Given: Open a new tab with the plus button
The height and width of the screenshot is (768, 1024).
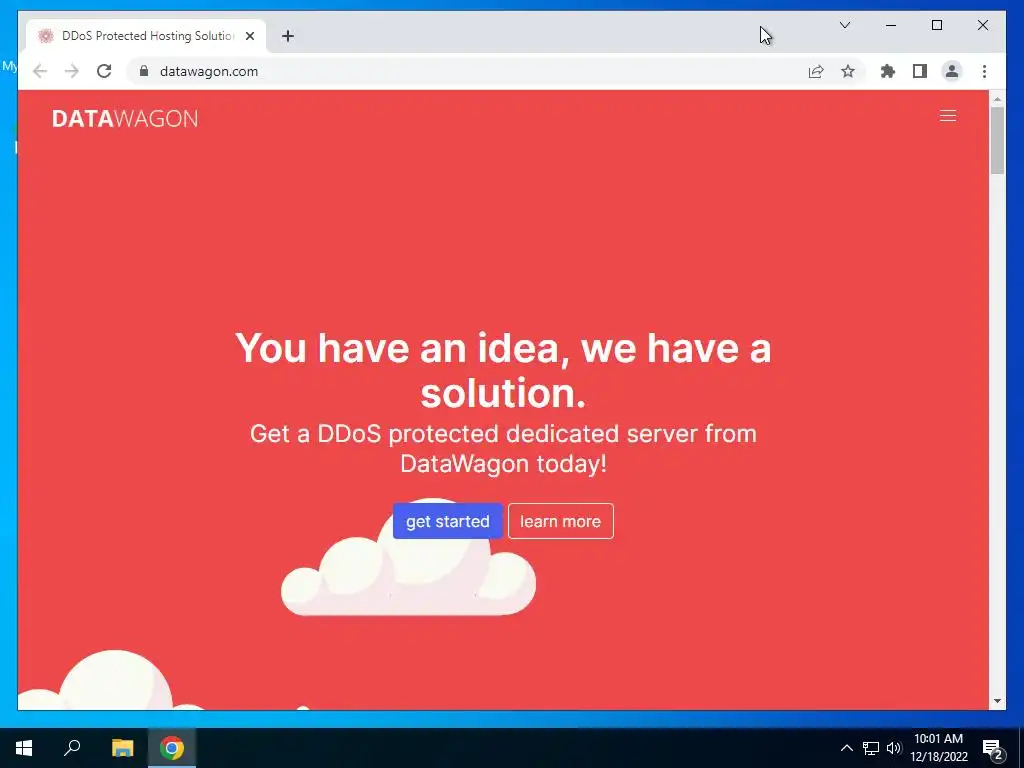Looking at the screenshot, I should click(288, 36).
